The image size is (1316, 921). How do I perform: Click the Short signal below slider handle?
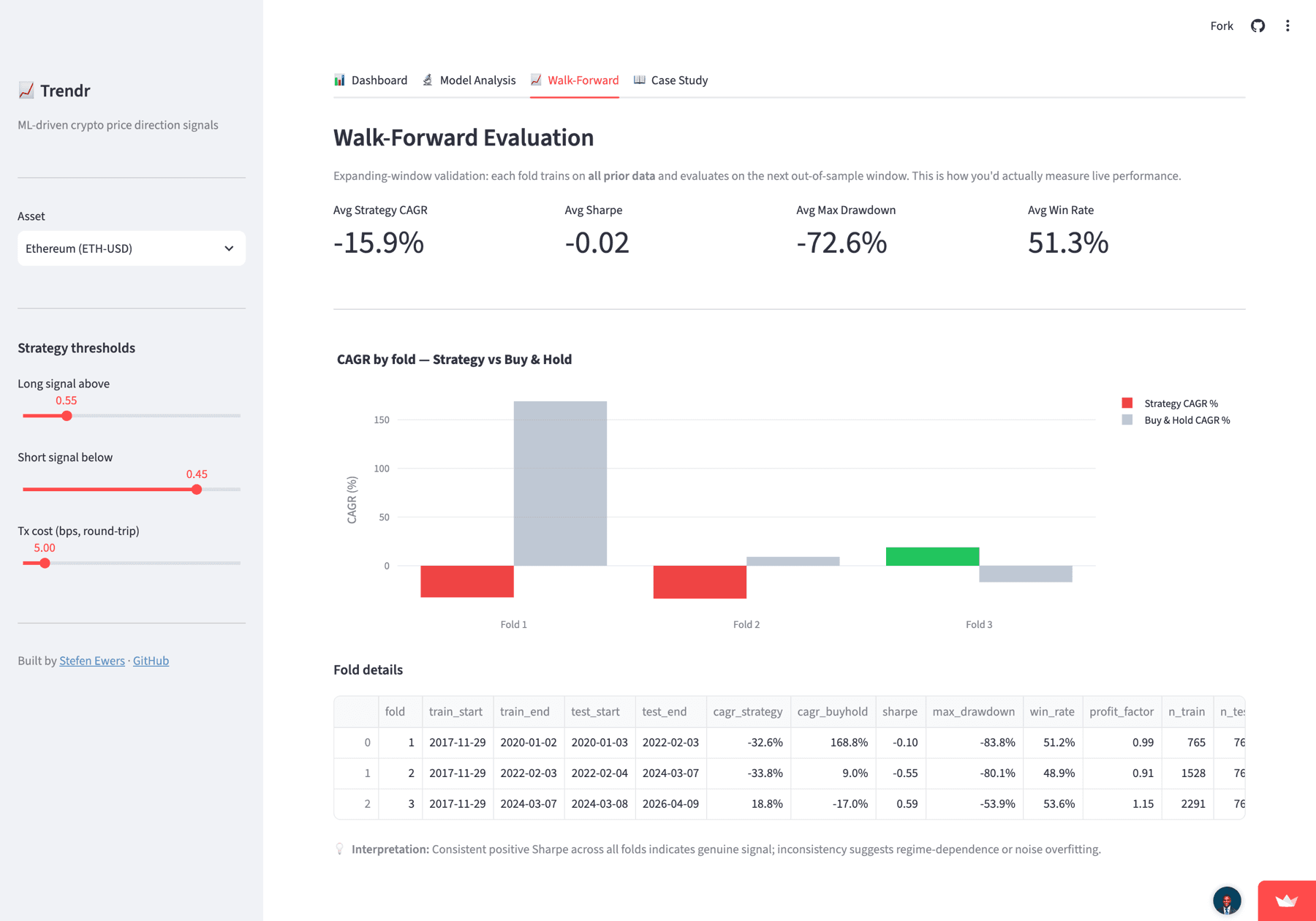click(197, 490)
